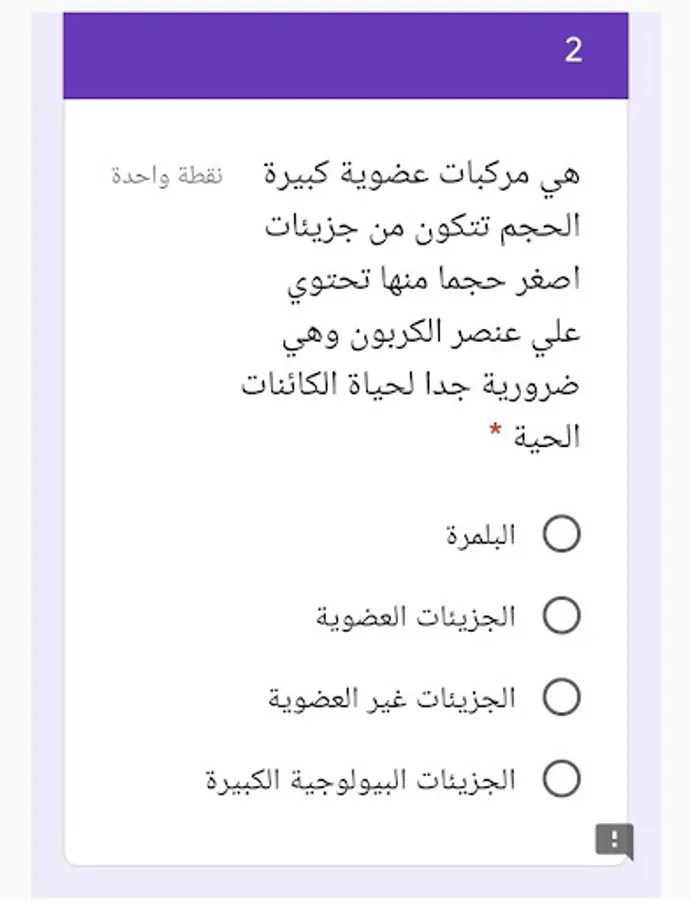The width and height of the screenshot is (691, 900).
Task: Pick the الجزيئات غير العضوية radio circle
Action: (x=561, y=697)
